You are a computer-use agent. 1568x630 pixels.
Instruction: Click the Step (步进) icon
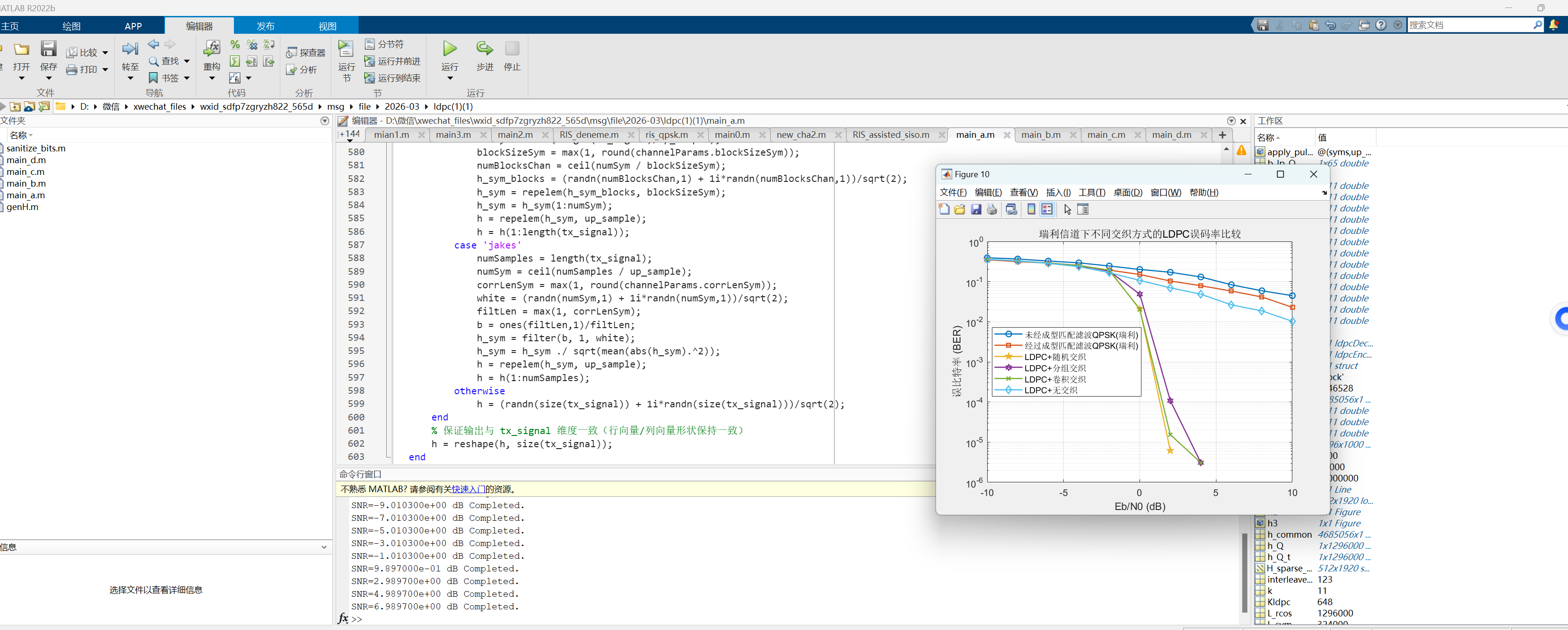485,48
